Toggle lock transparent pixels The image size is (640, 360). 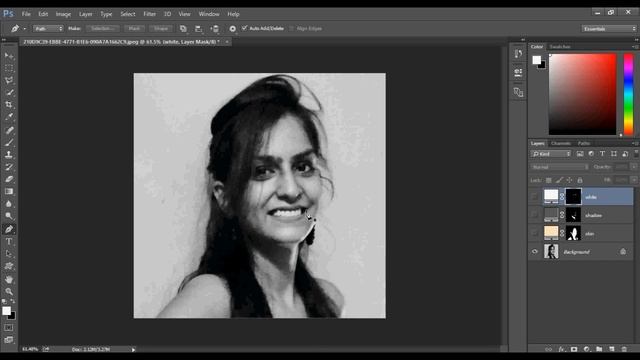(x=549, y=180)
